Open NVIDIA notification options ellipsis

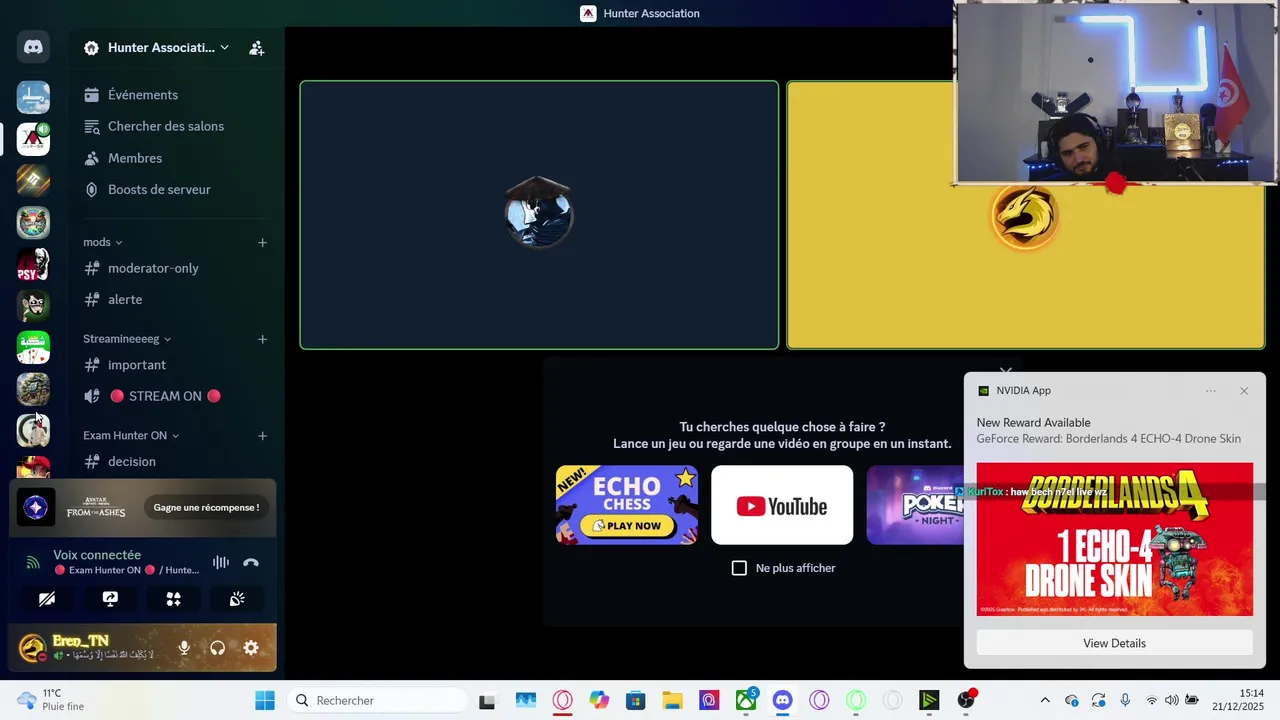tap(1211, 391)
